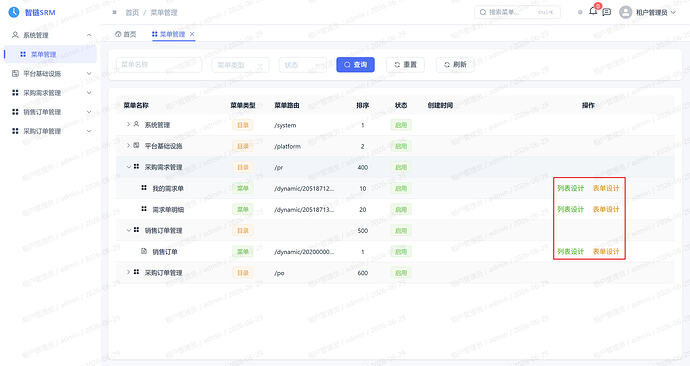Click the 排序 column header
The image size is (690, 366).
tap(363, 105)
